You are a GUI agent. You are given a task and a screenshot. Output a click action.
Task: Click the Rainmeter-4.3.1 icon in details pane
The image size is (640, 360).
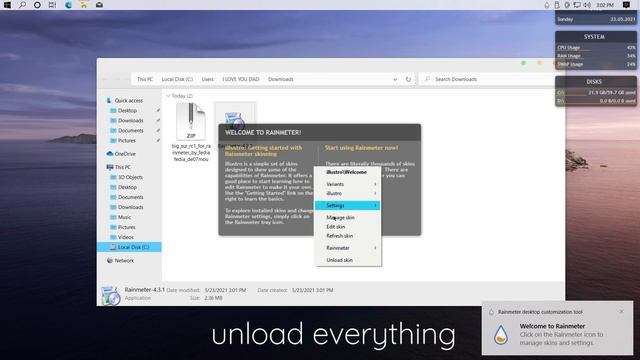click(110, 295)
